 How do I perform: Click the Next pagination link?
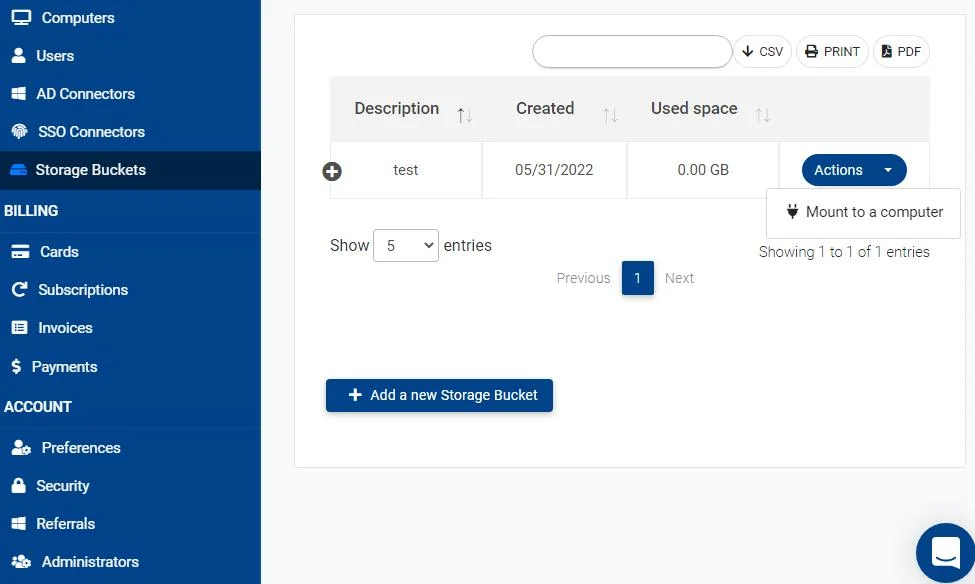click(679, 278)
